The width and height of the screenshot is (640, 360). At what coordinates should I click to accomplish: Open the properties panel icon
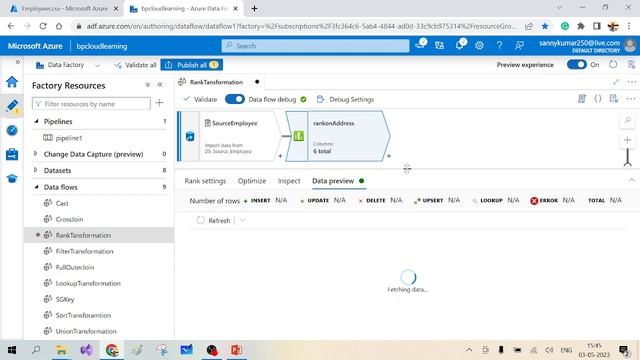[614, 98]
